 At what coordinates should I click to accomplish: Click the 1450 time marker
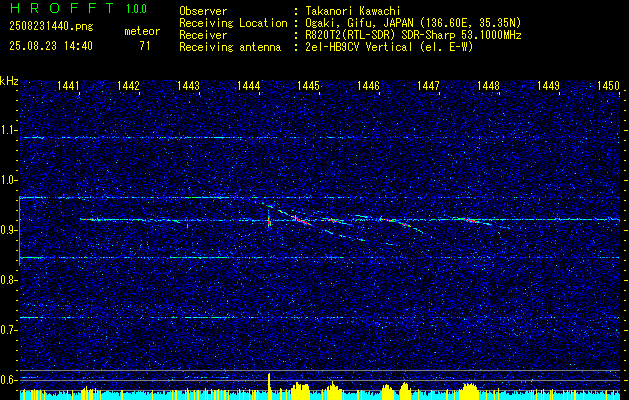pyautogui.click(x=608, y=85)
